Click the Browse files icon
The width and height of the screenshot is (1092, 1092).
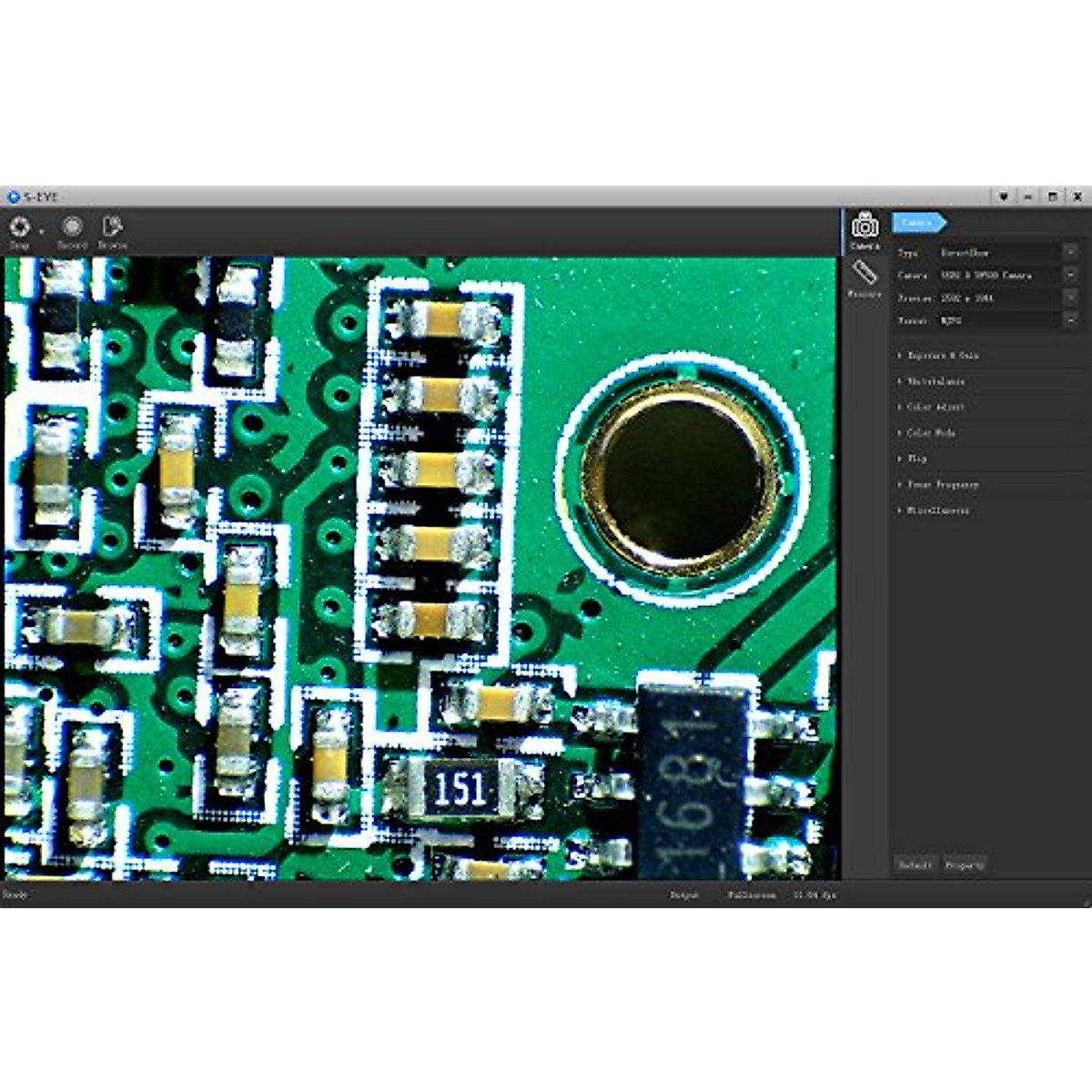pyautogui.click(x=112, y=227)
